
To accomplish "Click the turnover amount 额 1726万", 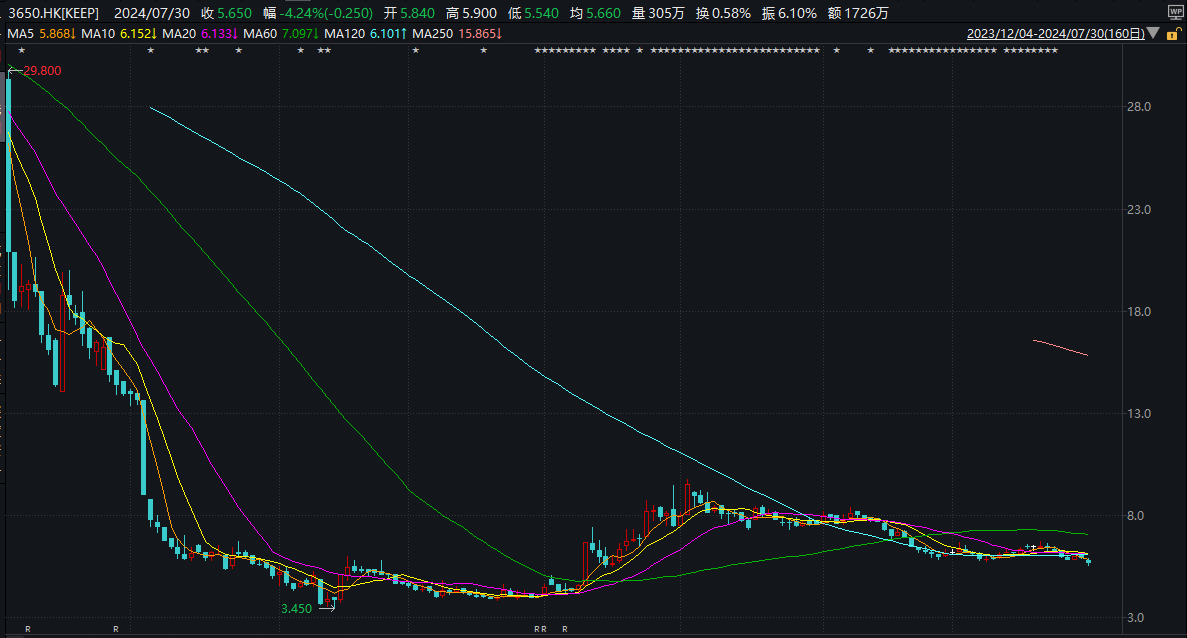I will 858,13.
